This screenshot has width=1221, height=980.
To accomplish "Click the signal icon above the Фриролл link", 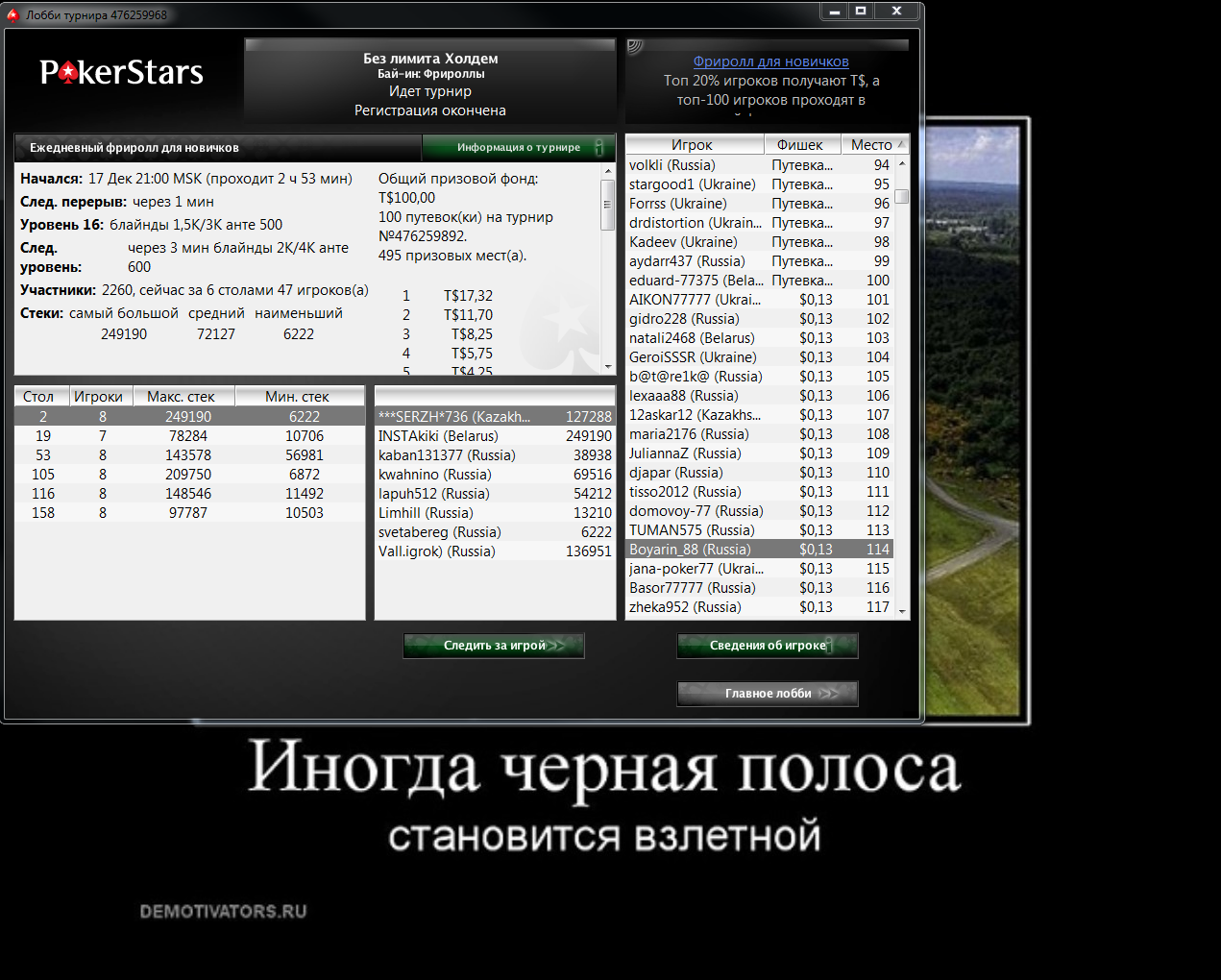I will pyautogui.click(x=635, y=47).
